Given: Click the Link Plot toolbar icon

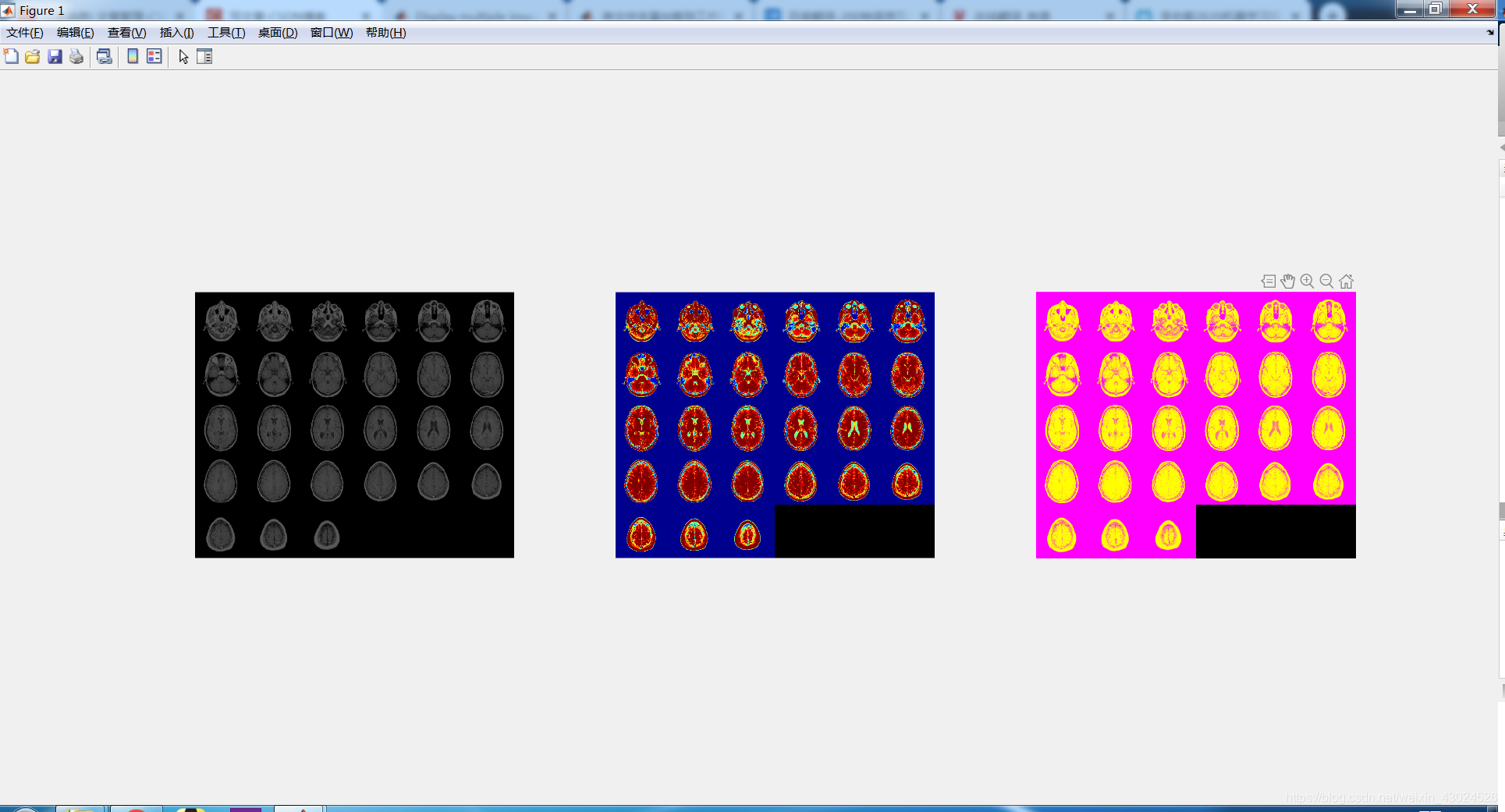Looking at the screenshot, I should coord(104,56).
